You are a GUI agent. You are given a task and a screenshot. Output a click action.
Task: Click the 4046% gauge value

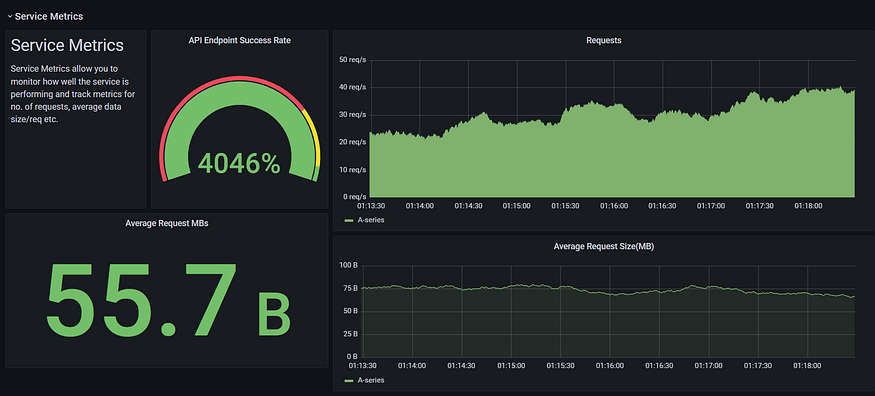(x=239, y=164)
